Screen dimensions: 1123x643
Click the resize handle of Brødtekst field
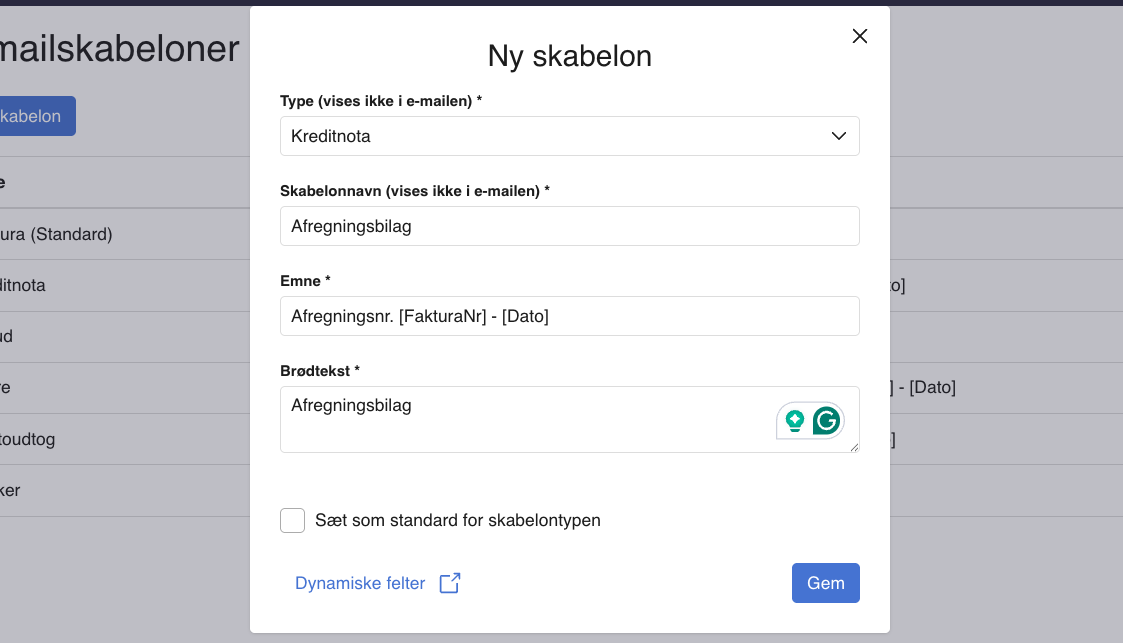(x=855, y=449)
